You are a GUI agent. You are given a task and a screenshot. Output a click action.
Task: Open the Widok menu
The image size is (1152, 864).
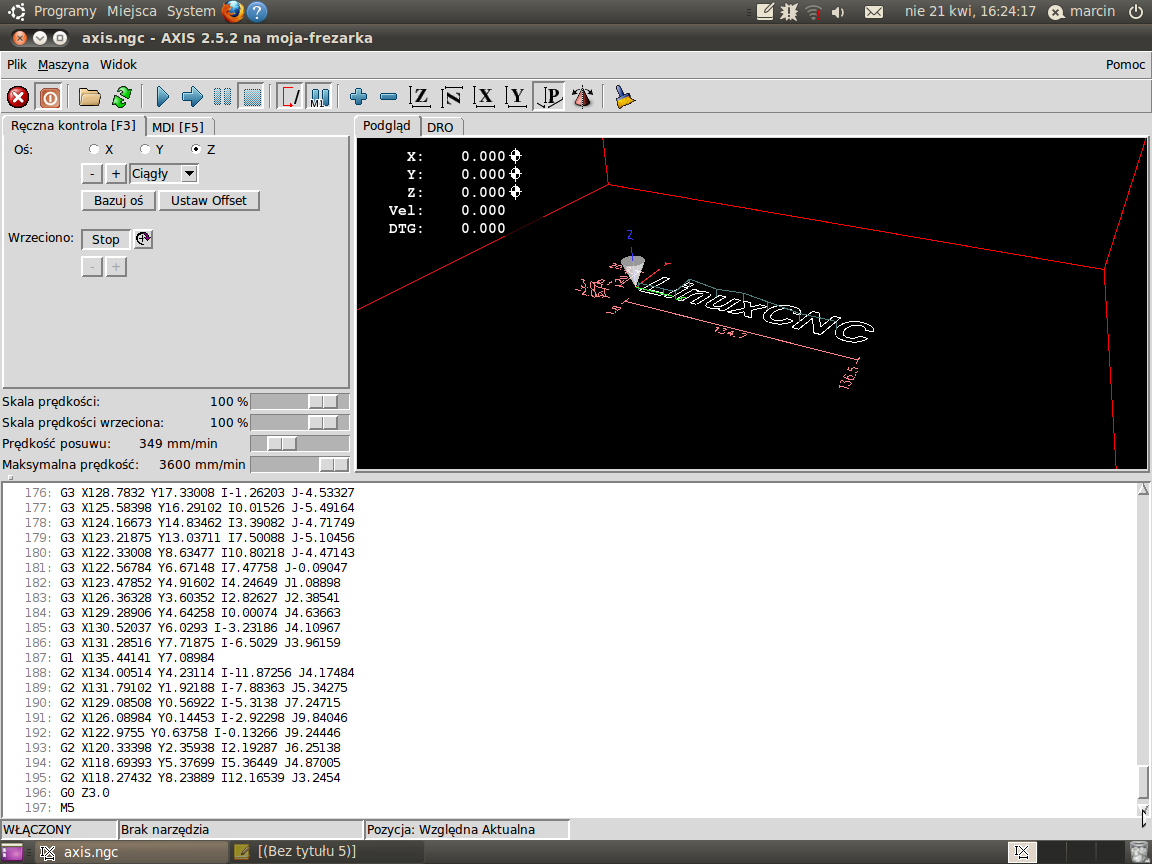click(x=118, y=65)
